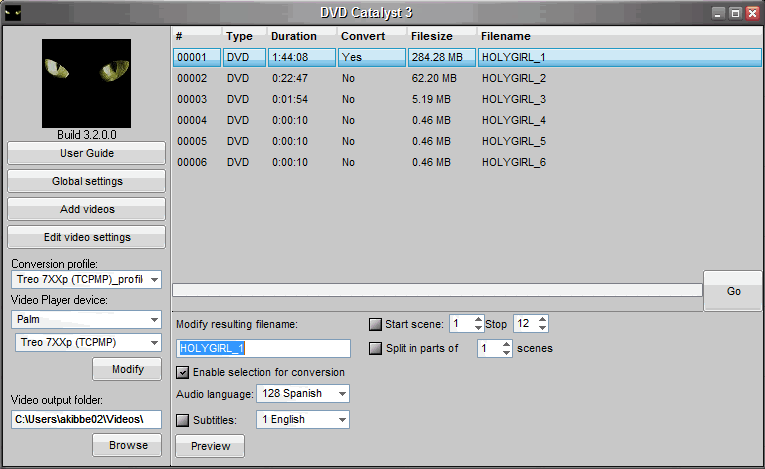The height and width of the screenshot is (469, 765).
Task: Sort list by Duration column header
Action: click(293, 36)
